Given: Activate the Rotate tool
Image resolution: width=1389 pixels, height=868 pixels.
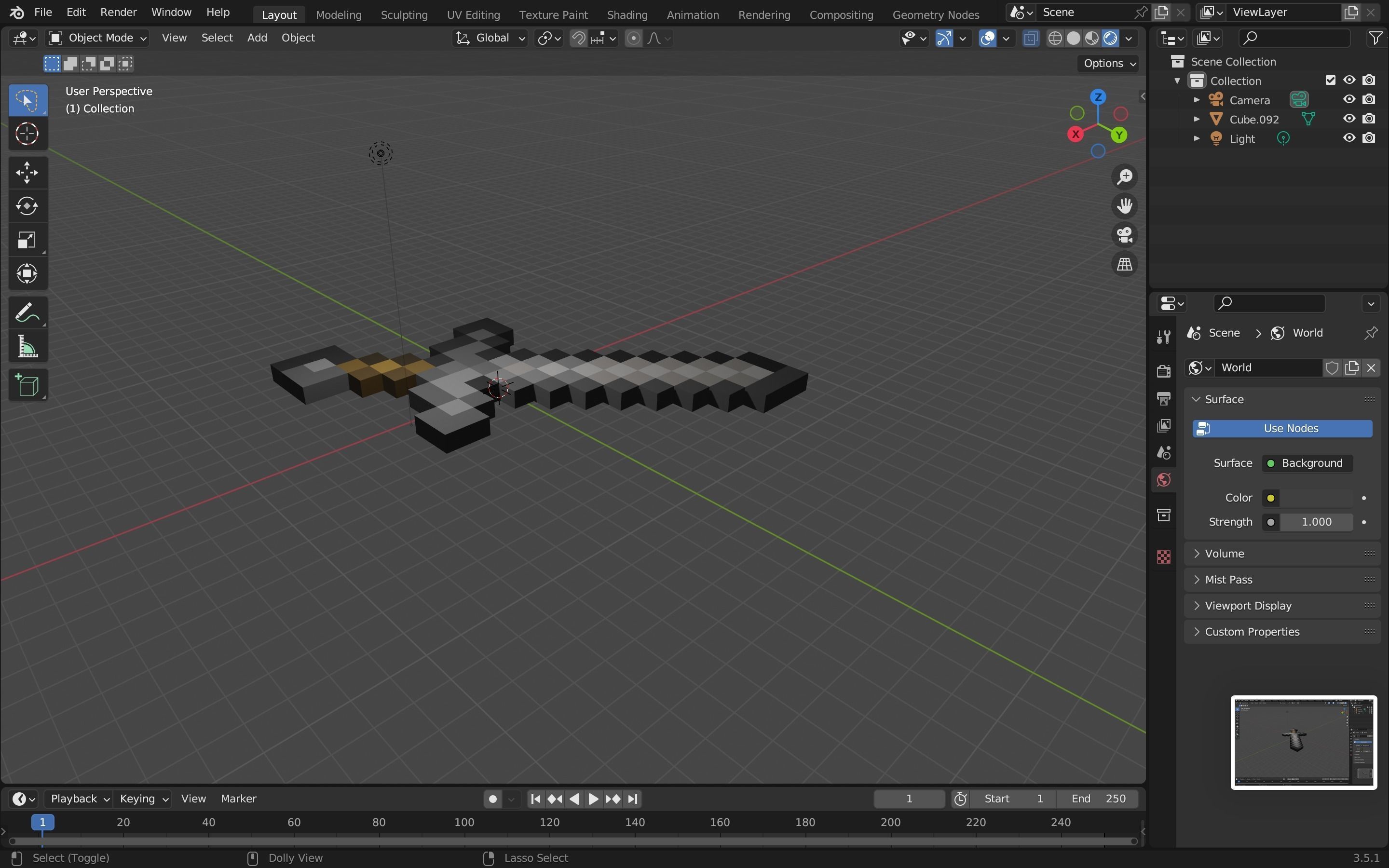Looking at the screenshot, I should pos(27,206).
